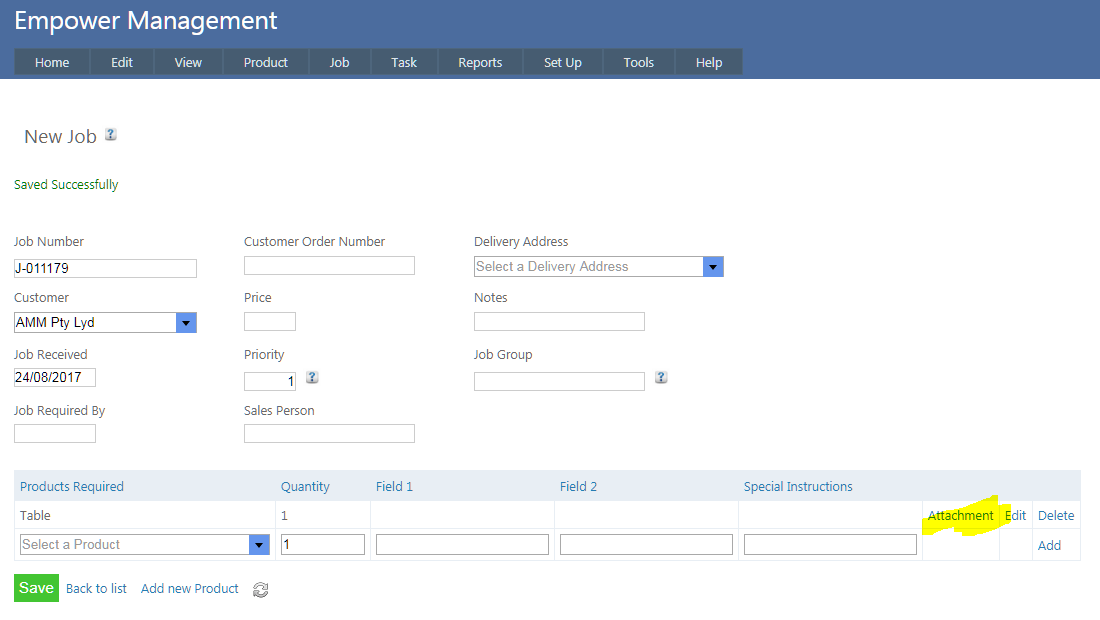Open the Tools menu

638,62
